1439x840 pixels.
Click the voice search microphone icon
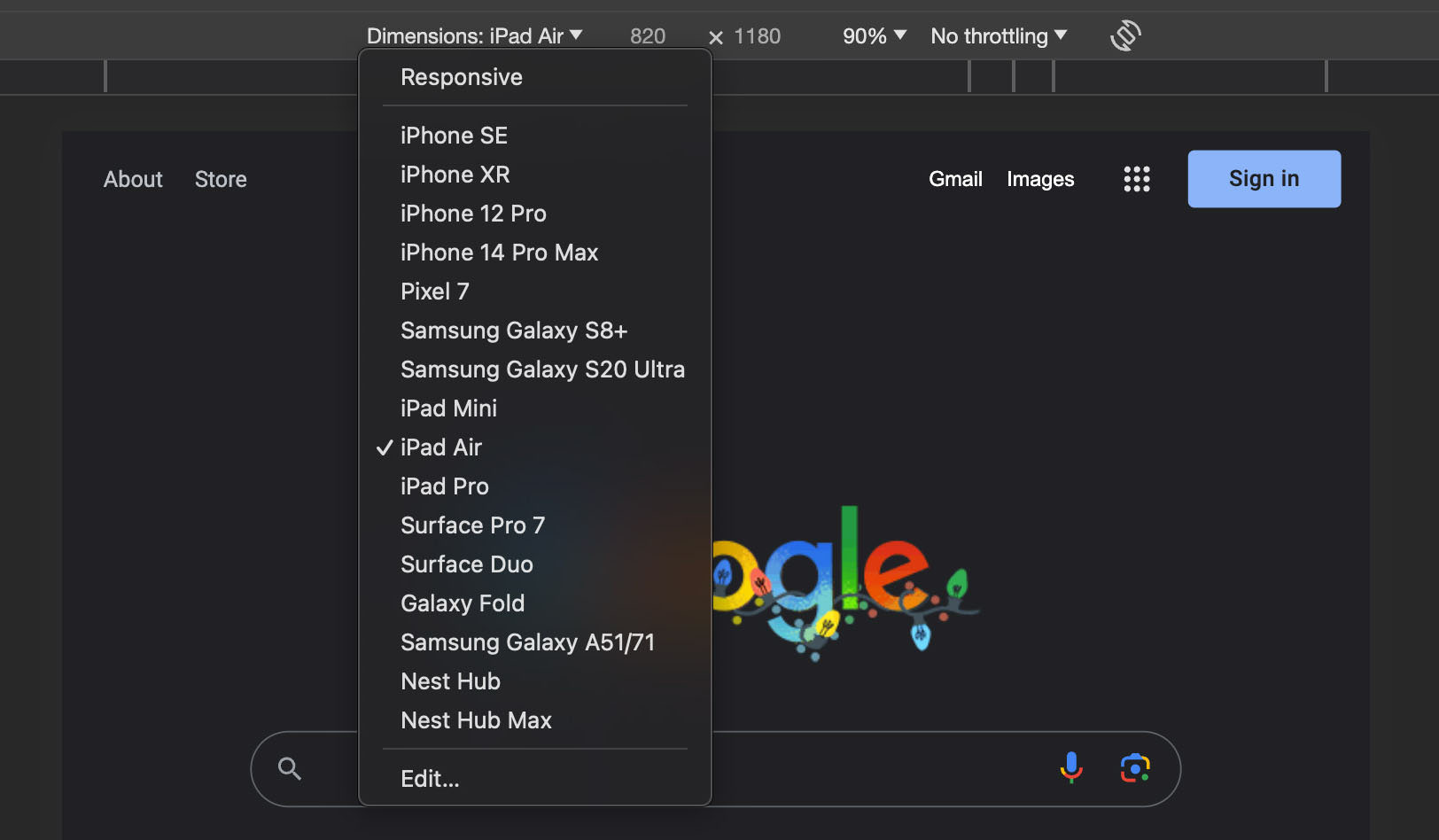tap(1071, 768)
